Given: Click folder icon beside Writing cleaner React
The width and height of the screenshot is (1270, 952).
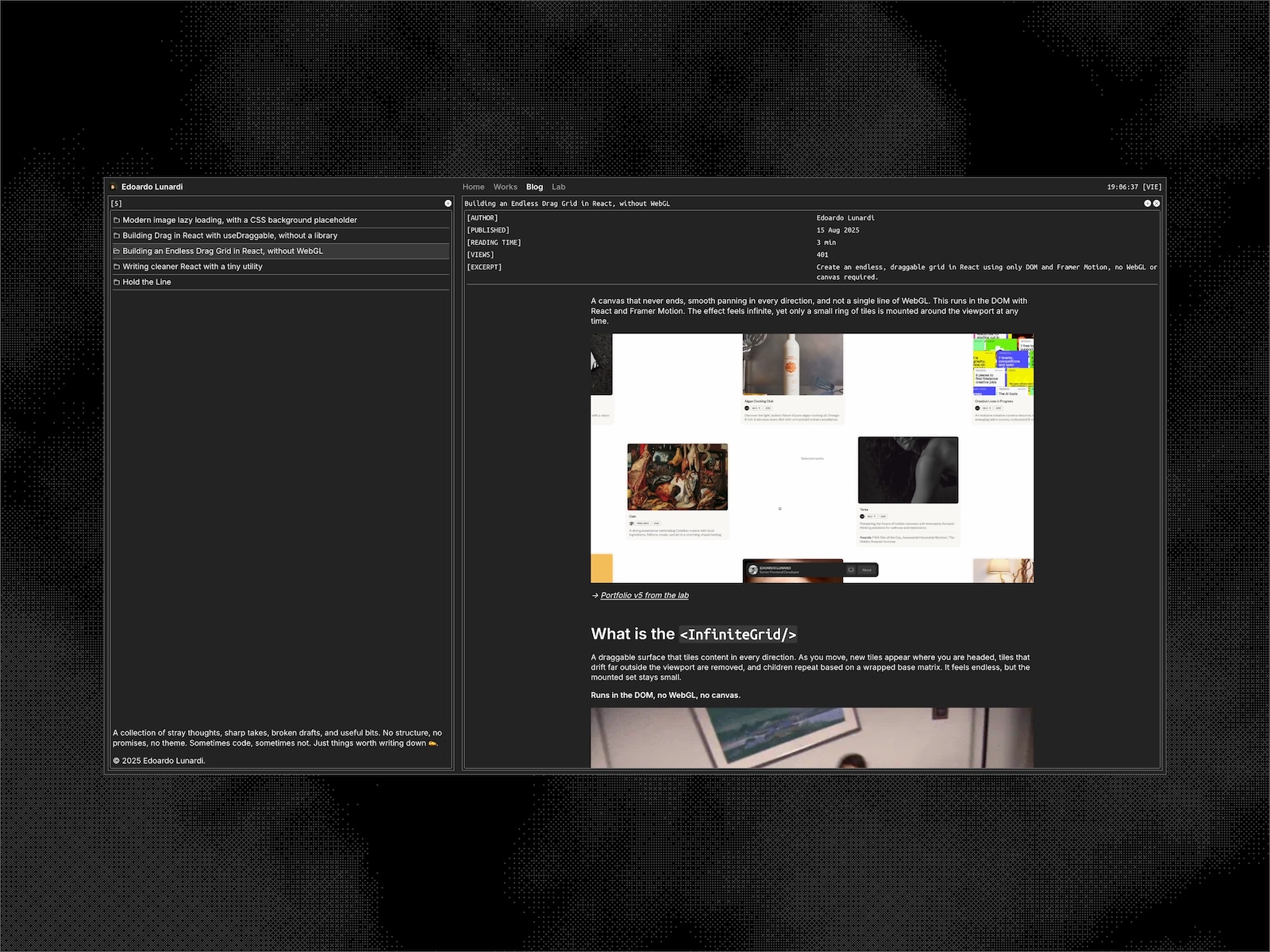Looking at the screenshot, I should pyautogui.click(x=117, y=267).
